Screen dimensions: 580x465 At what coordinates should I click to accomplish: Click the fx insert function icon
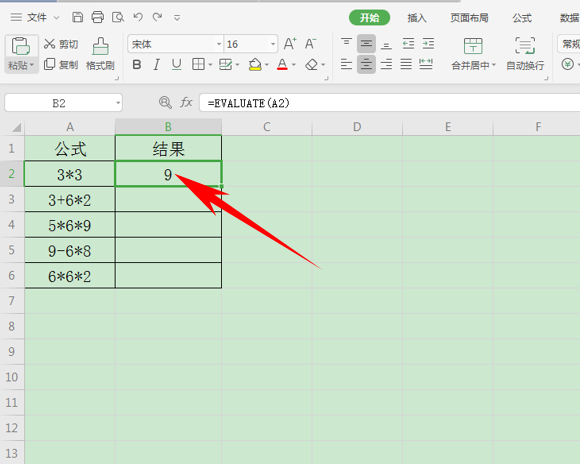coord(186,102)
